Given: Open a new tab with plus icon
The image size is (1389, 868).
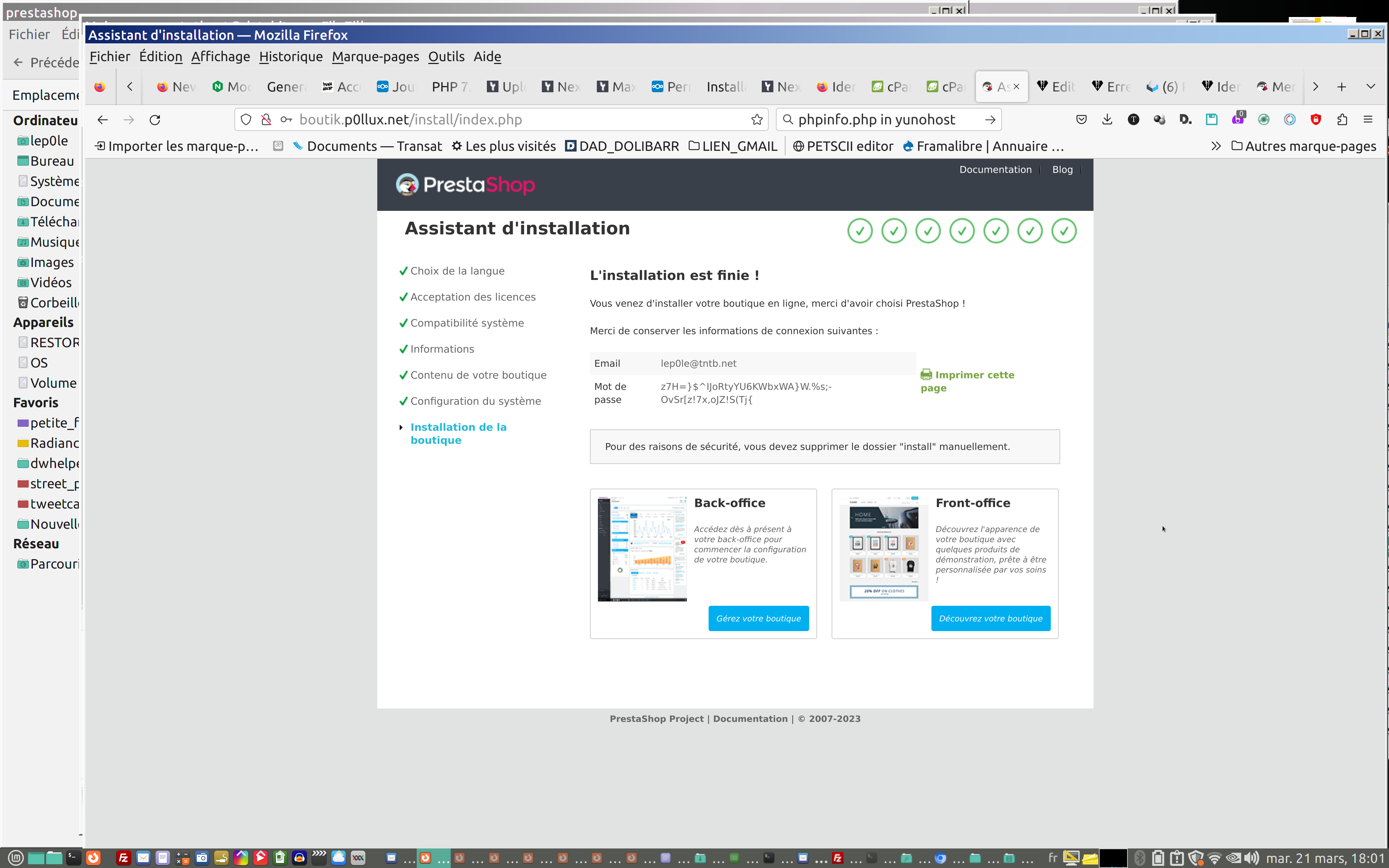Looking at the screenshot, I should tap(1341, 87).
